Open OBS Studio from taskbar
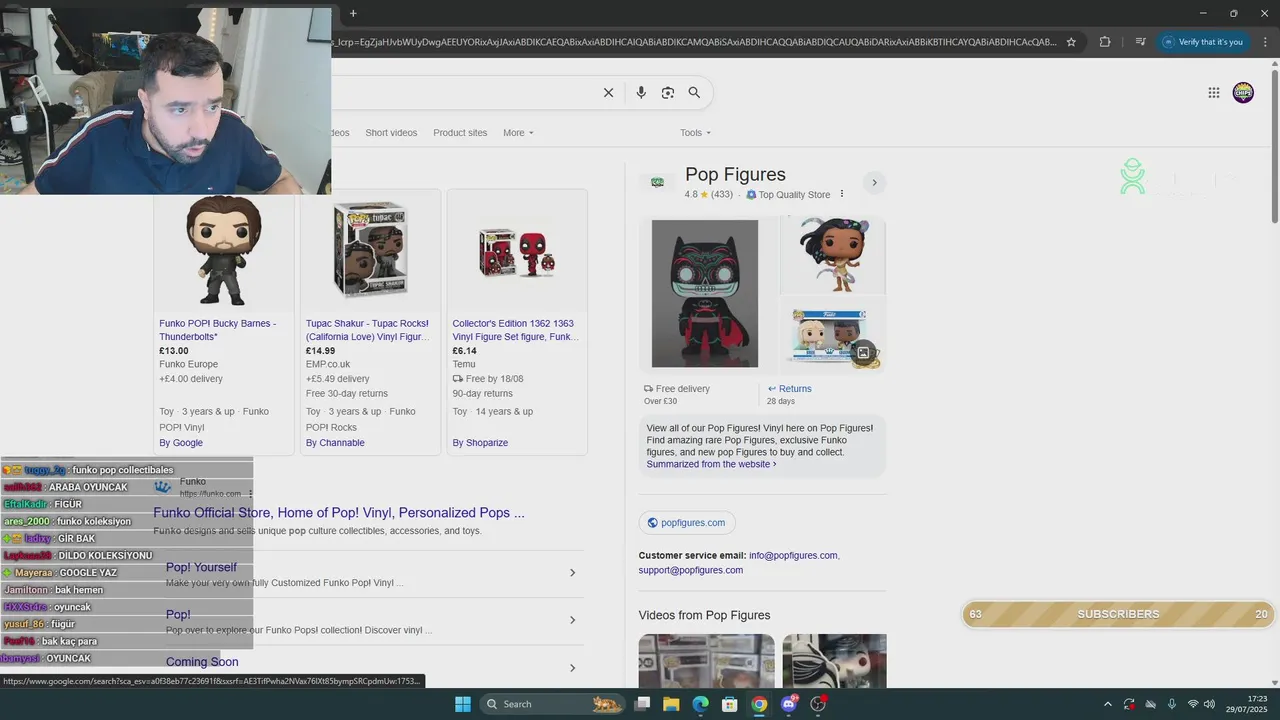Viewport: 1280px width, 720px height. (818, 704)
